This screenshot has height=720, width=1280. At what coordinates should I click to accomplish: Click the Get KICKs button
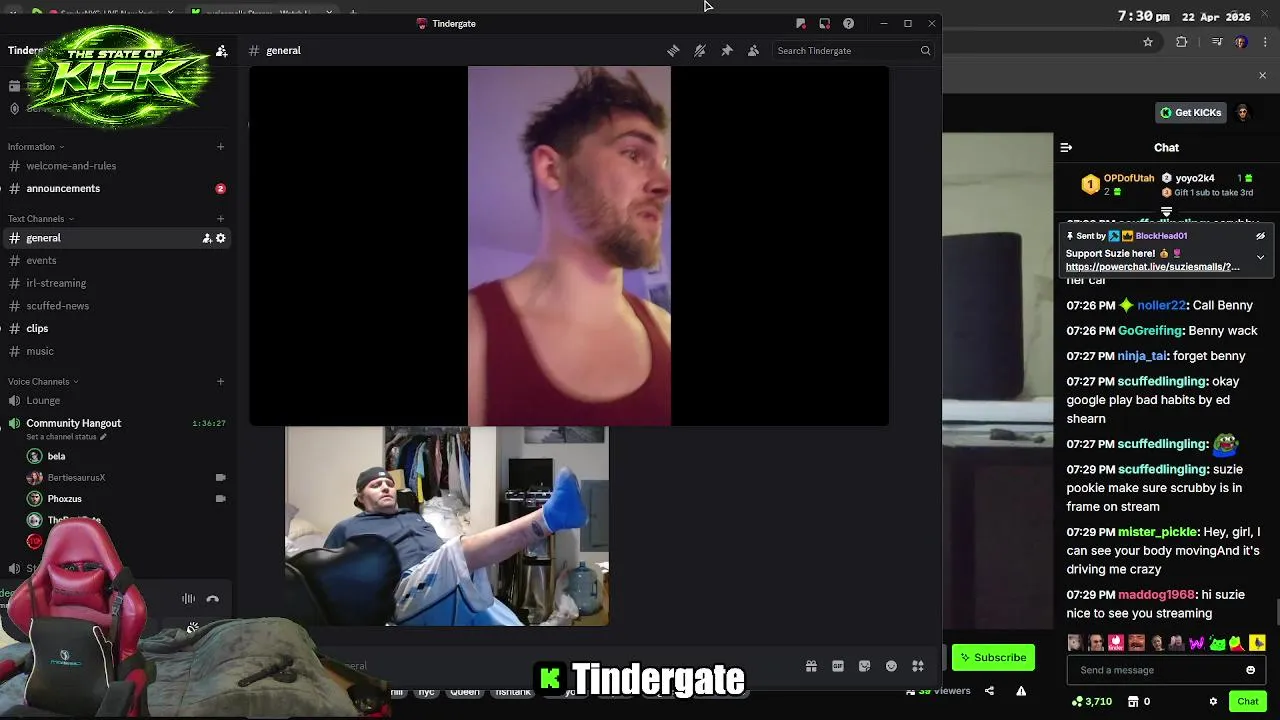pos(1191,113)
